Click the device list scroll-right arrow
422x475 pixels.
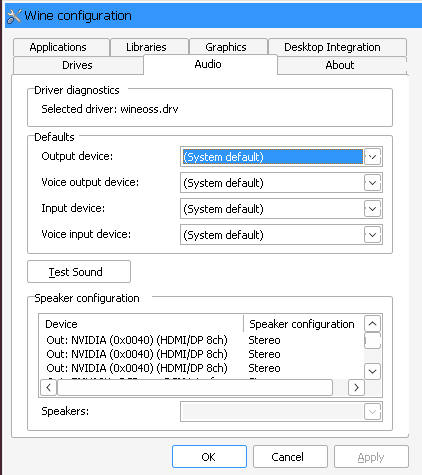(356, 387)
